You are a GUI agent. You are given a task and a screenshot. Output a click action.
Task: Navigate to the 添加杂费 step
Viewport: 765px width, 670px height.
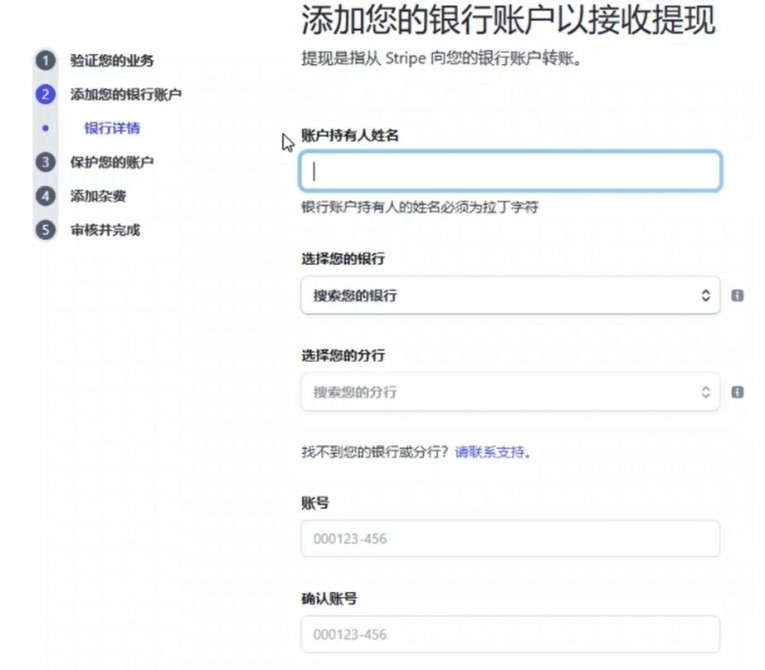98,196
